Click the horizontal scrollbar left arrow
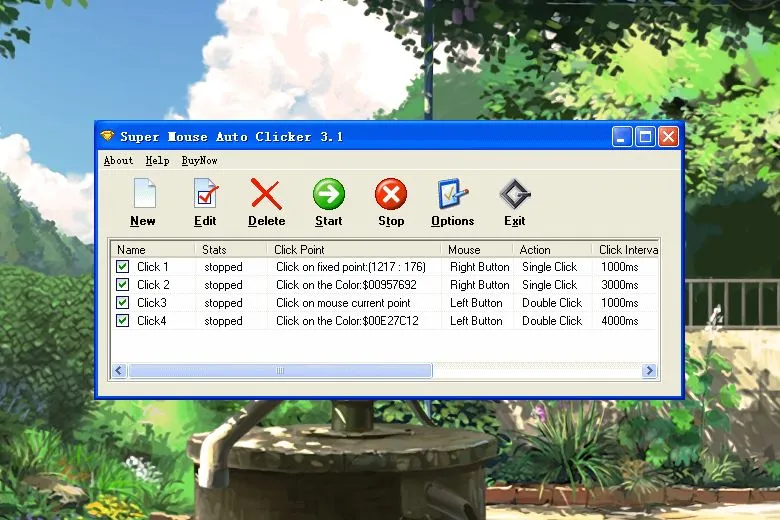This screenshot has height=520, width=780. (118, 371)
